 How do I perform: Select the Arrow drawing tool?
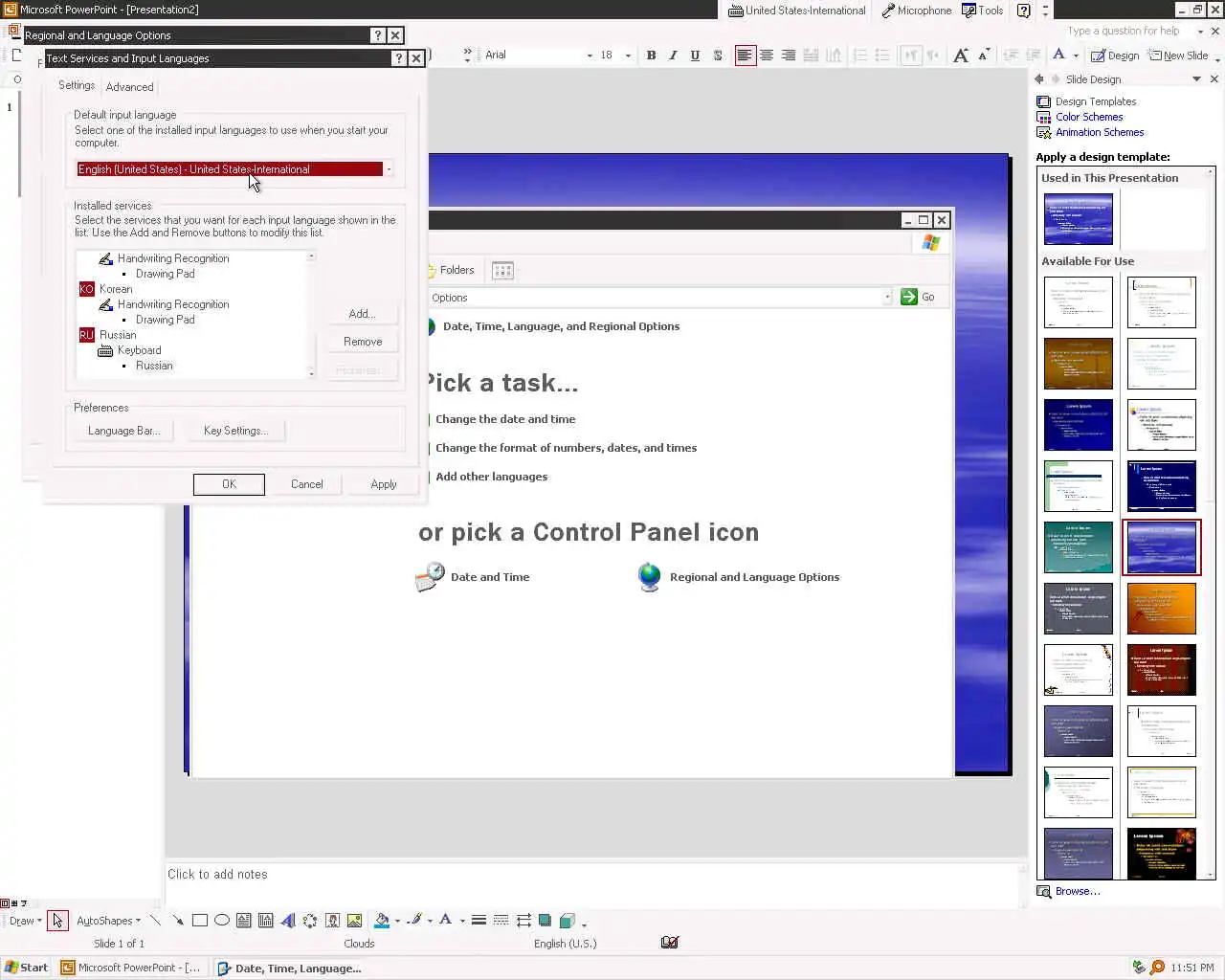tap(177, 921)
